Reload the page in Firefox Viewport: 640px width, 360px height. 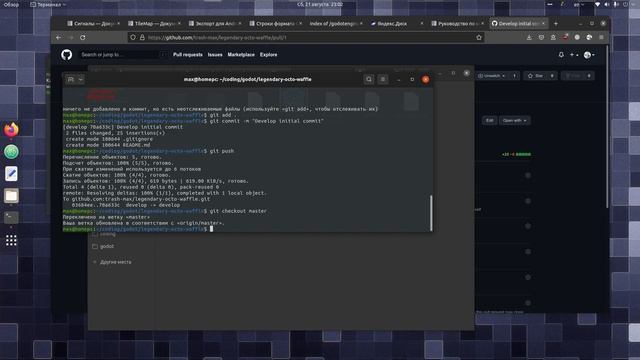83,38
